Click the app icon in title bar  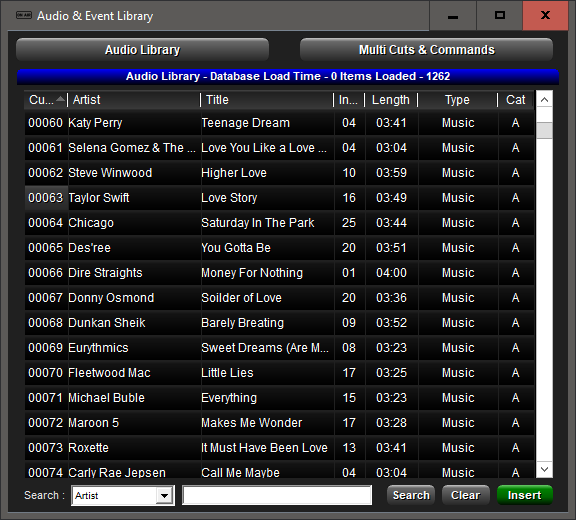[x=24, y=15]
